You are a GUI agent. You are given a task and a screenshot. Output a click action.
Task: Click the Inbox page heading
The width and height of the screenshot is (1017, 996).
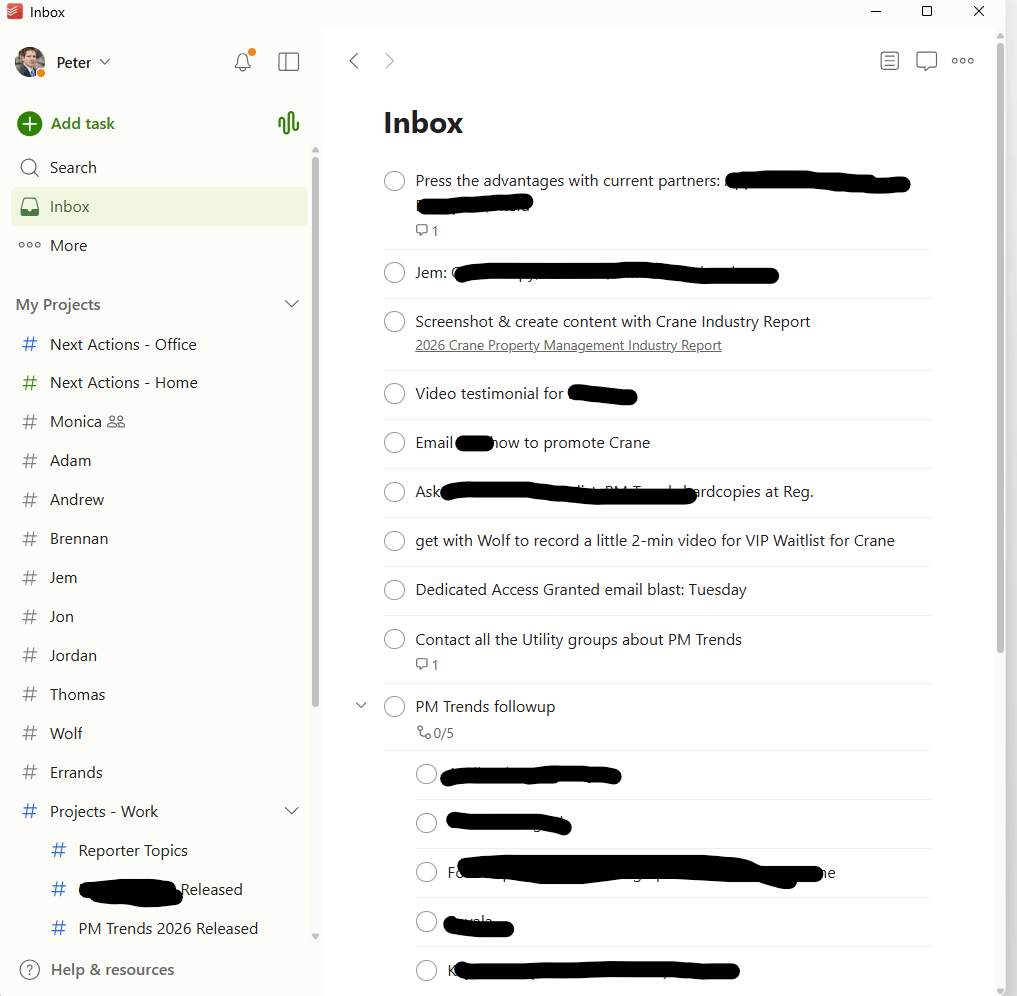pos(423,123)
